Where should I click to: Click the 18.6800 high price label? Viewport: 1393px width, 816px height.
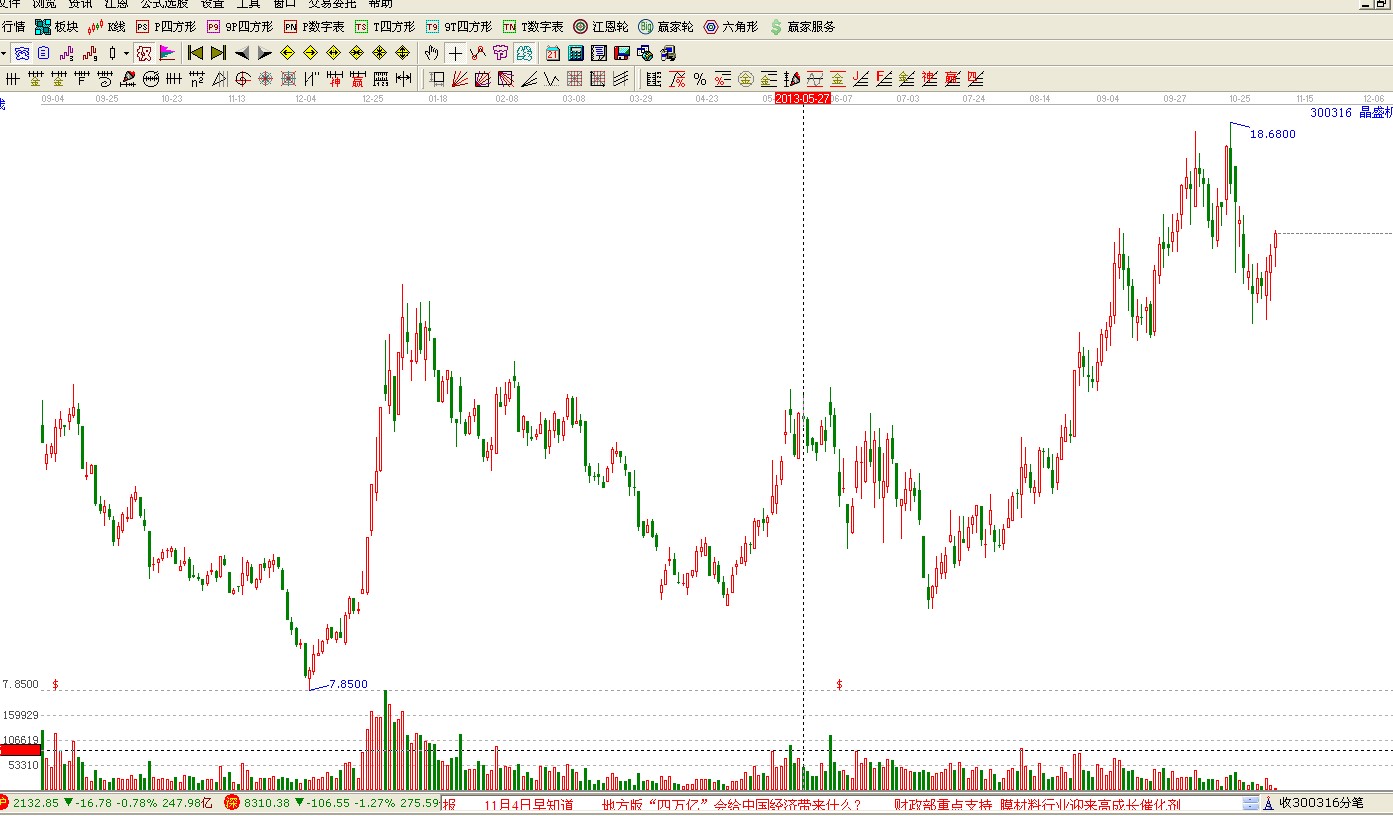1272,134
